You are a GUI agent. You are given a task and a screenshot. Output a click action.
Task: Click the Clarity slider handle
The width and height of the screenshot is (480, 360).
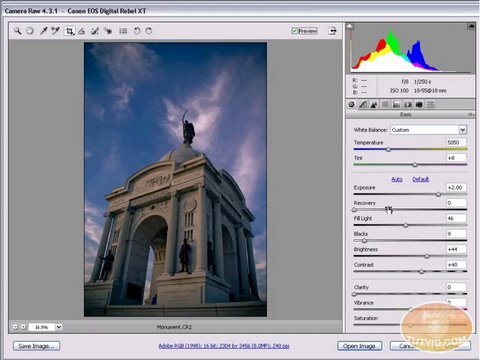tap(354, 295)
